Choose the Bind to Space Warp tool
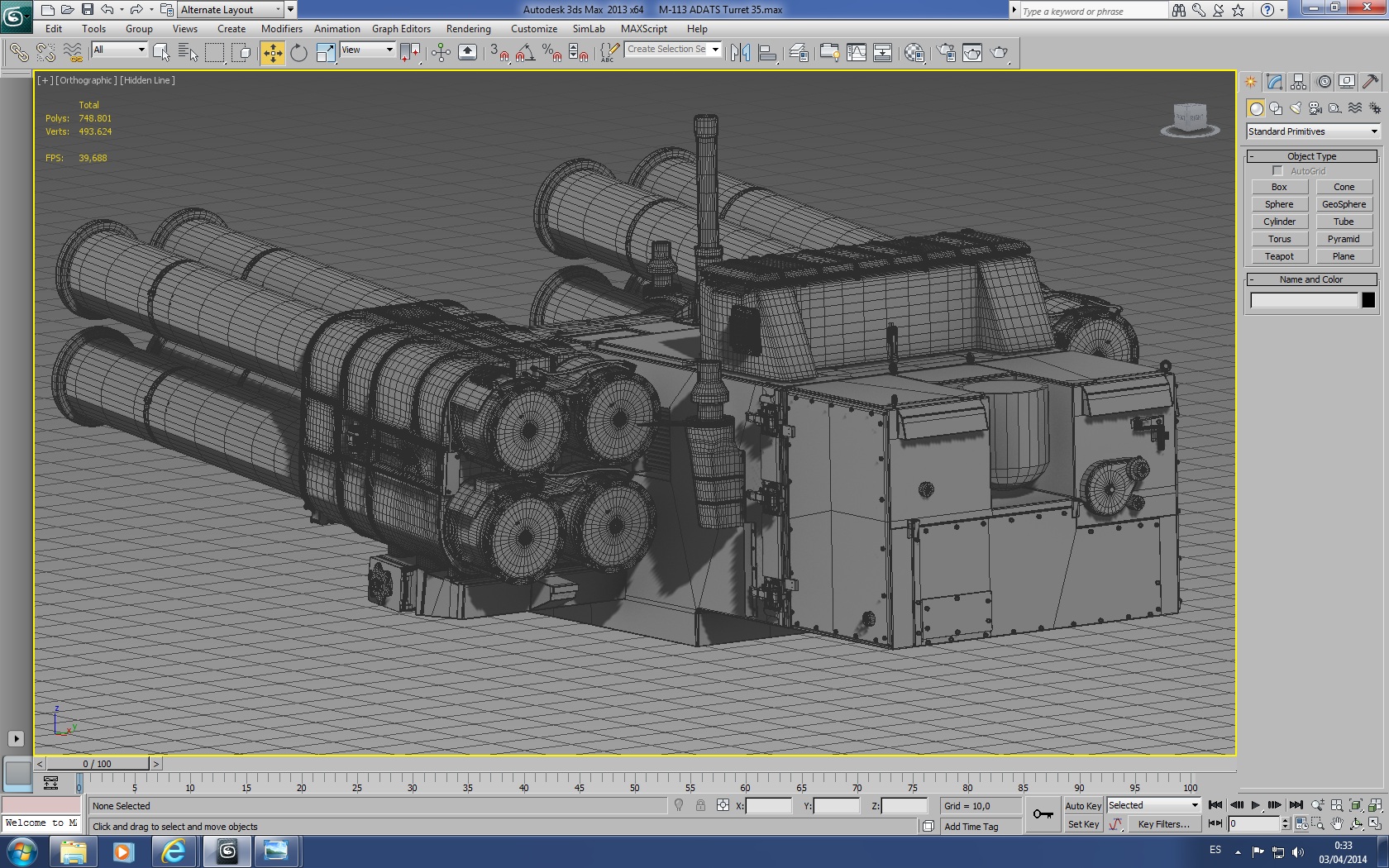This screenshot has width=1389, height=868. (x=73, y=53)
